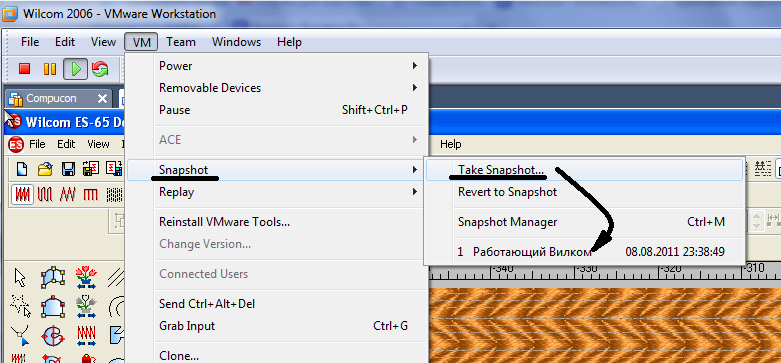Click the green power-on play button

76,69
